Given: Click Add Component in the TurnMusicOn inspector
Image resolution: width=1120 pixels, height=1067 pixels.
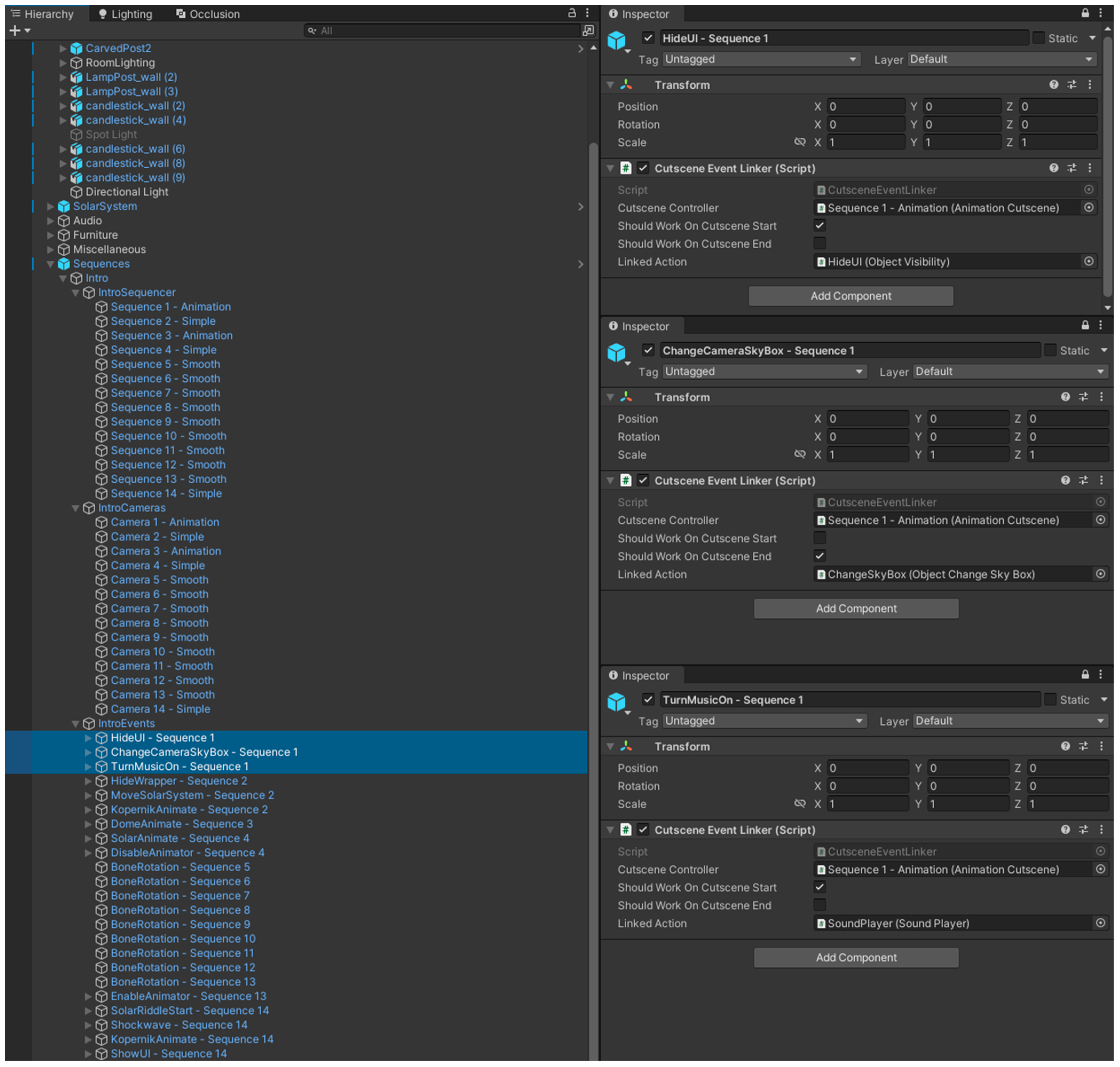Looking at the screenshot, I should click(856, 958).
